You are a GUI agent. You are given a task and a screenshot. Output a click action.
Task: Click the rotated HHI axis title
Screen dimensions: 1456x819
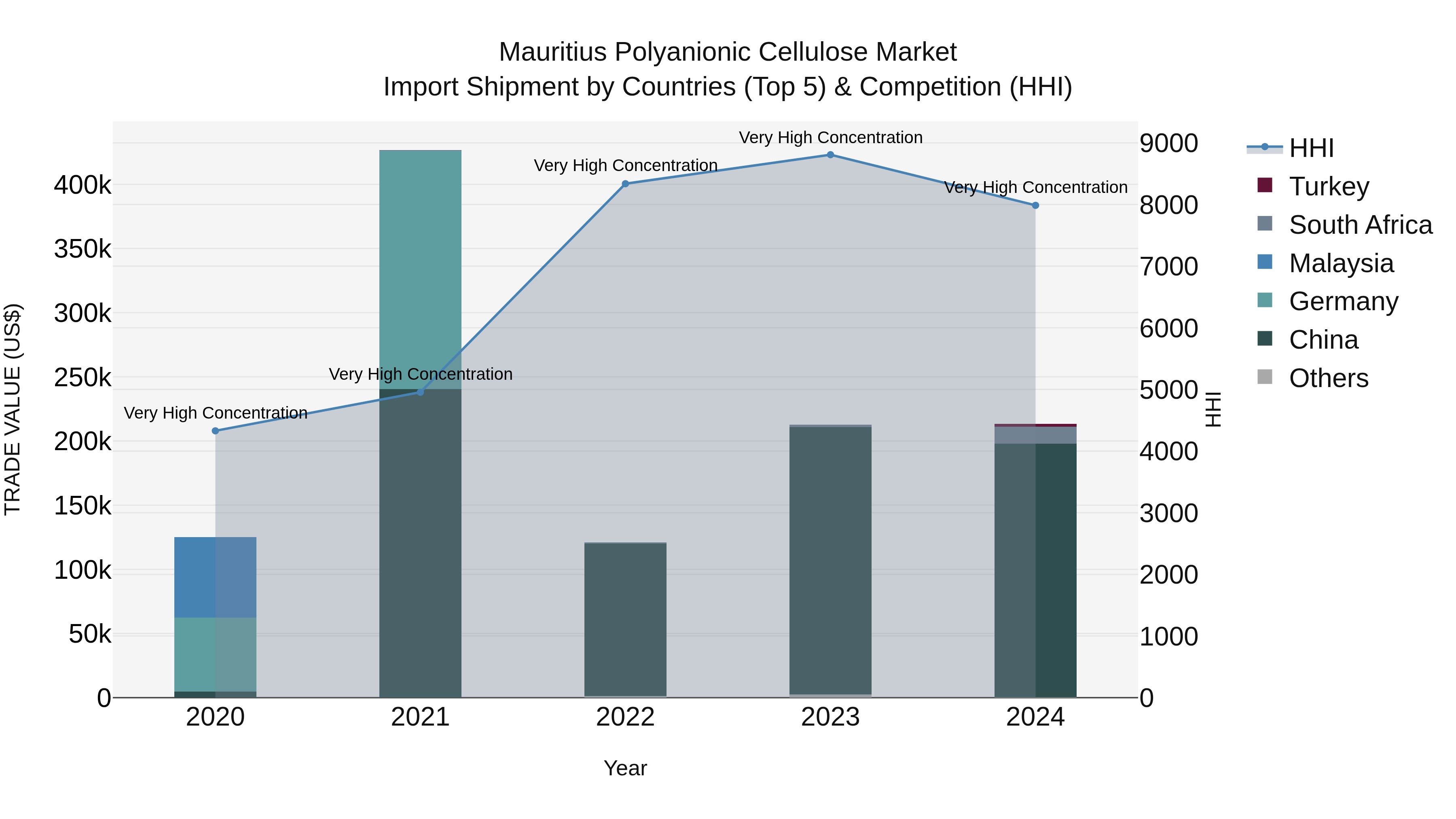[1213, 410]
